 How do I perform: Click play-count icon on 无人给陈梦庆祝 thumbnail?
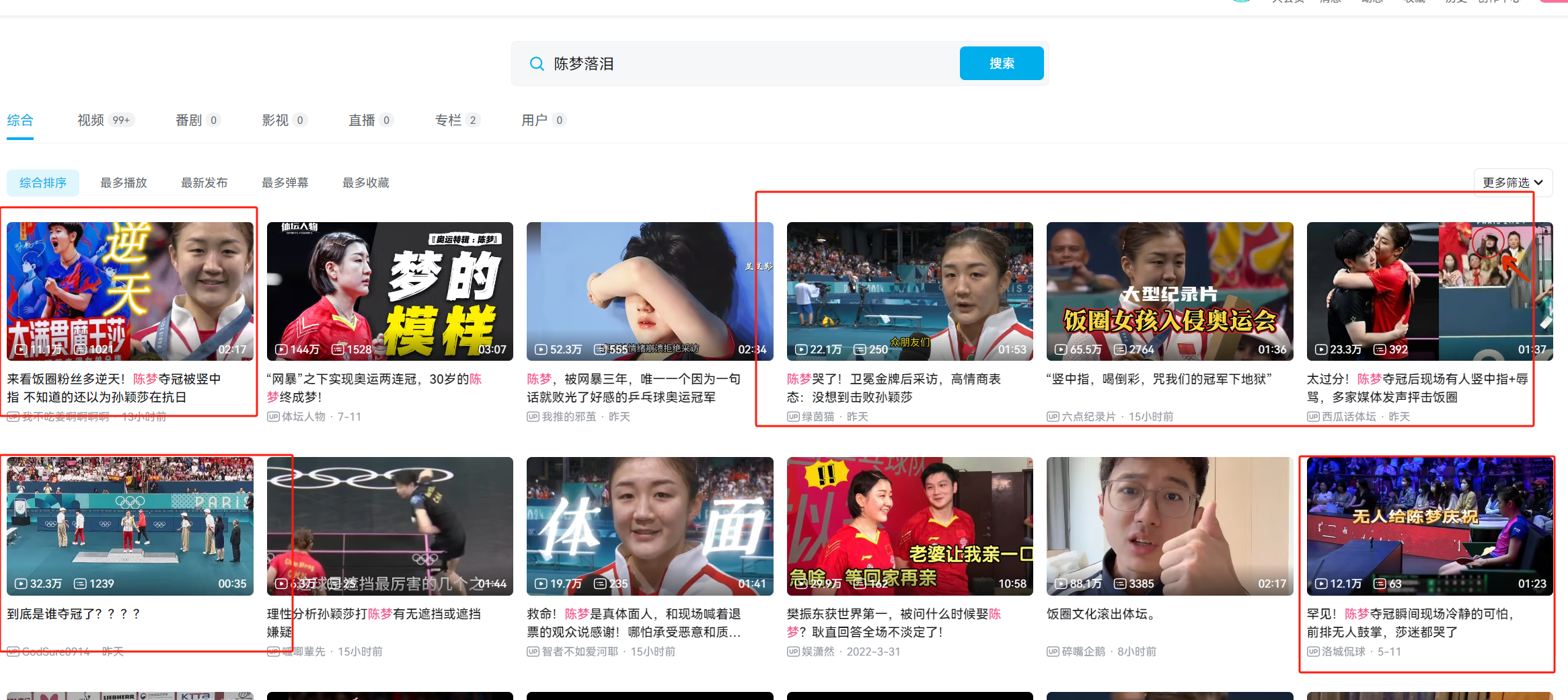tap(1321, 584)
